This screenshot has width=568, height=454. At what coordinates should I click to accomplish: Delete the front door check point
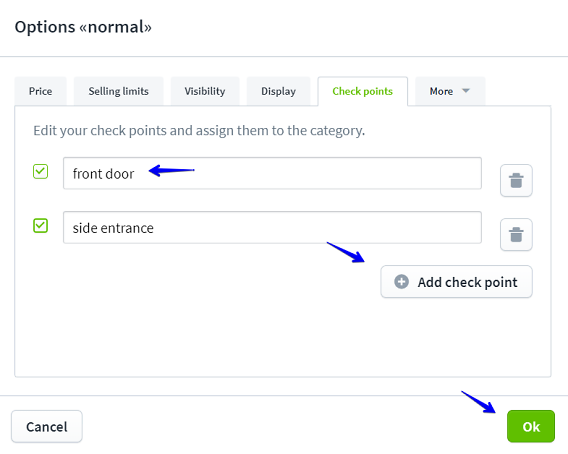pyautogui.click(x=516, y=180)
